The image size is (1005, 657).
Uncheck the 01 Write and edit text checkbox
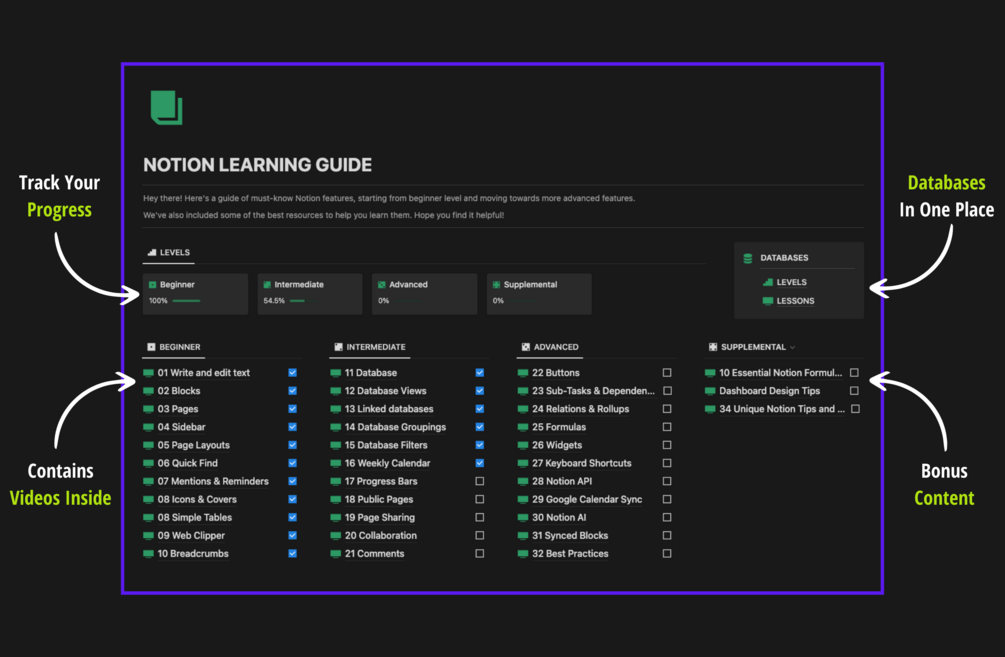[292, 372]
